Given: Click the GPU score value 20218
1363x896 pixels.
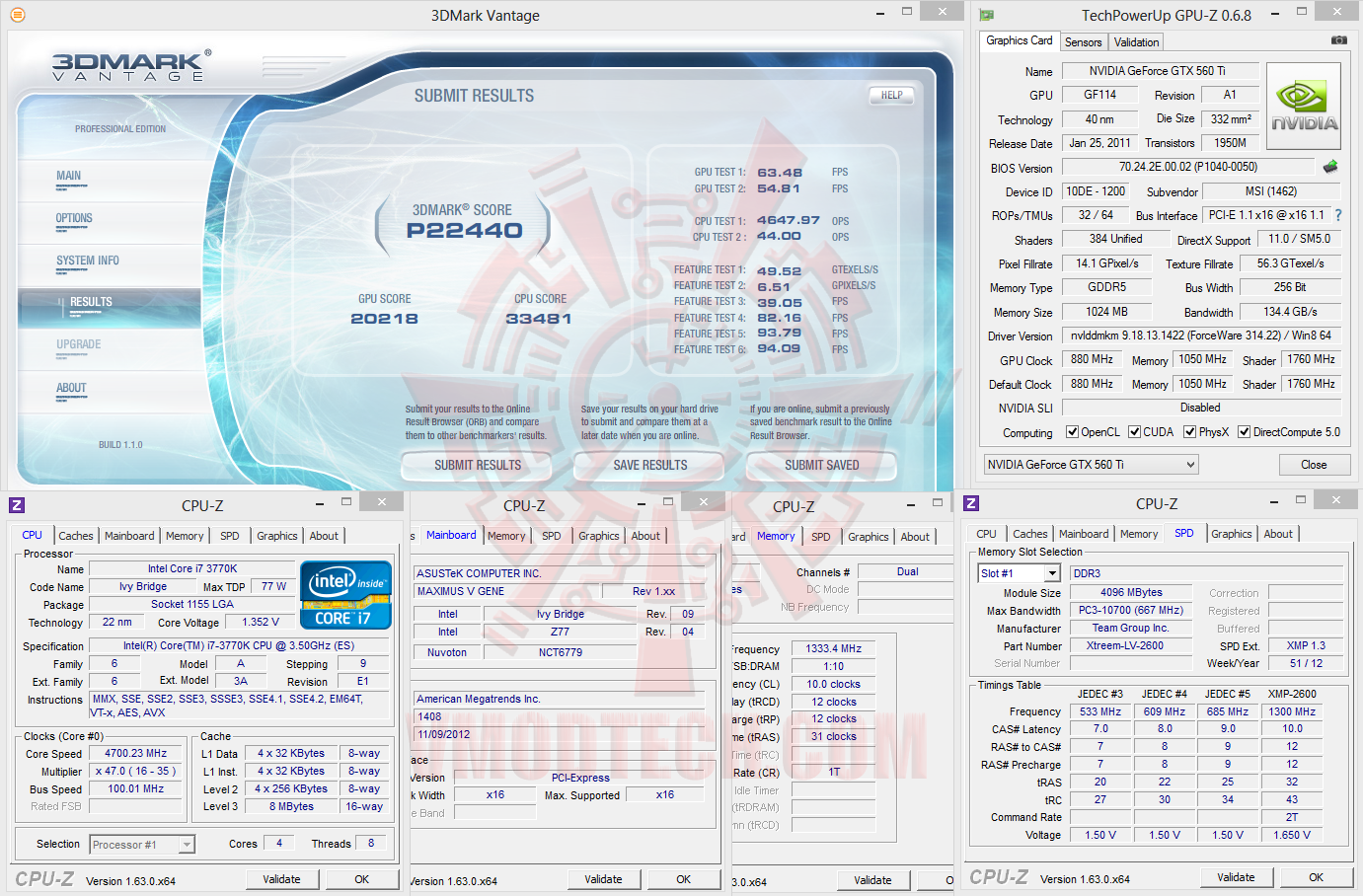Looking at the screenshot, I should (x=385, y=319).
